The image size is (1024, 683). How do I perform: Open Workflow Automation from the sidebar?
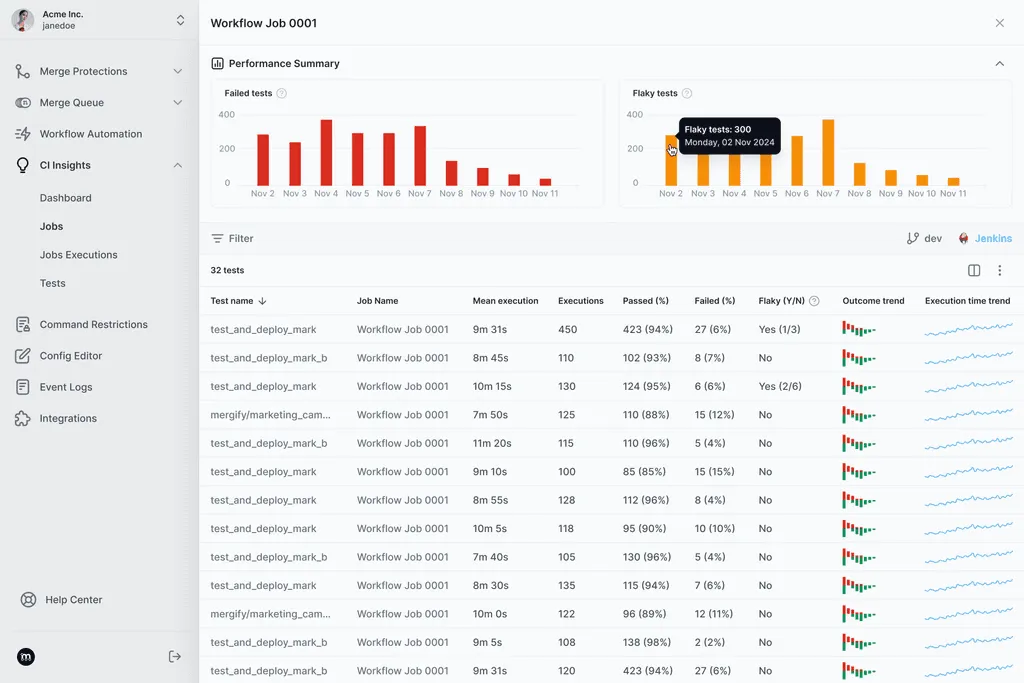90,134
